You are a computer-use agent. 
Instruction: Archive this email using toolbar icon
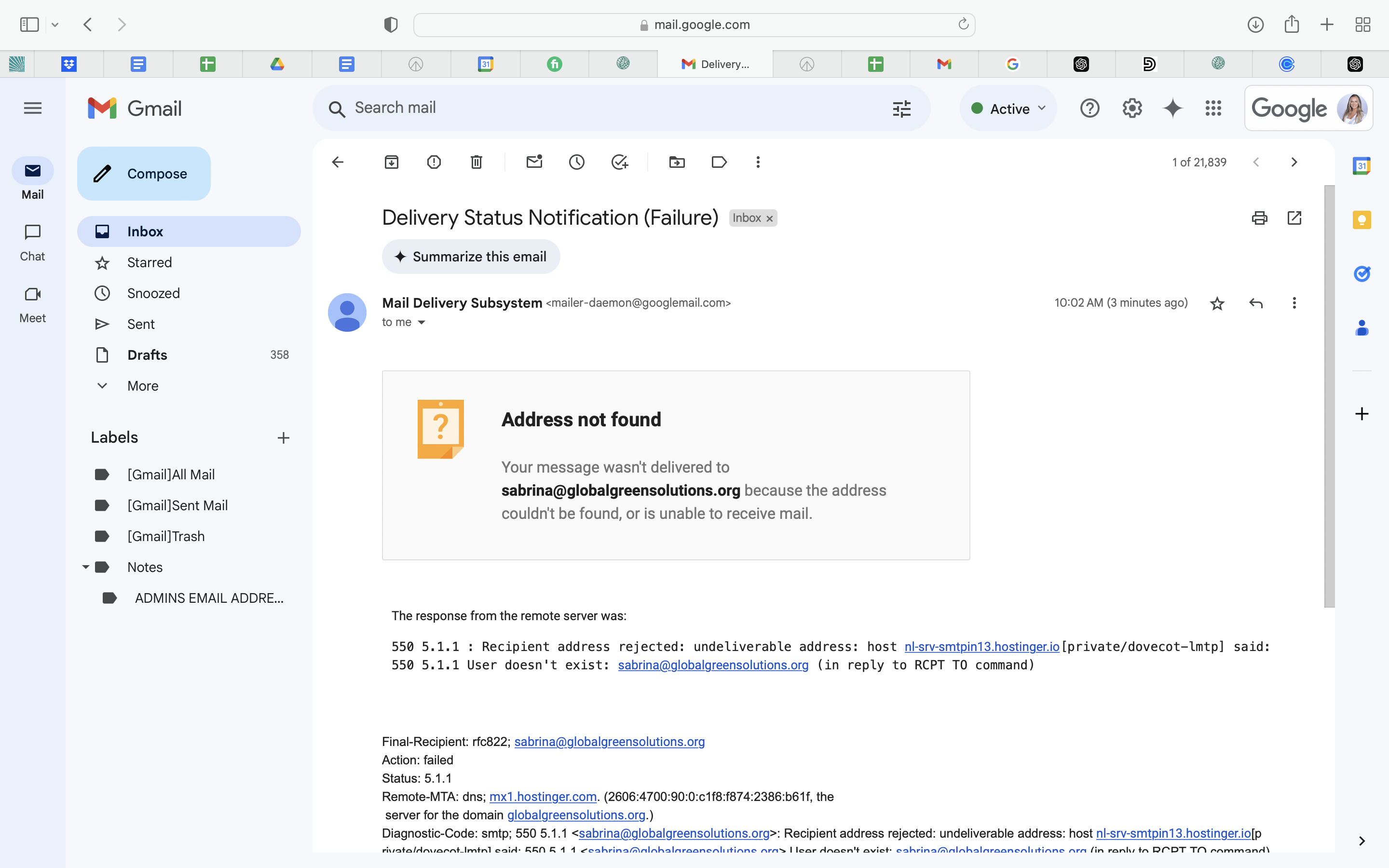tap(392, 162)
